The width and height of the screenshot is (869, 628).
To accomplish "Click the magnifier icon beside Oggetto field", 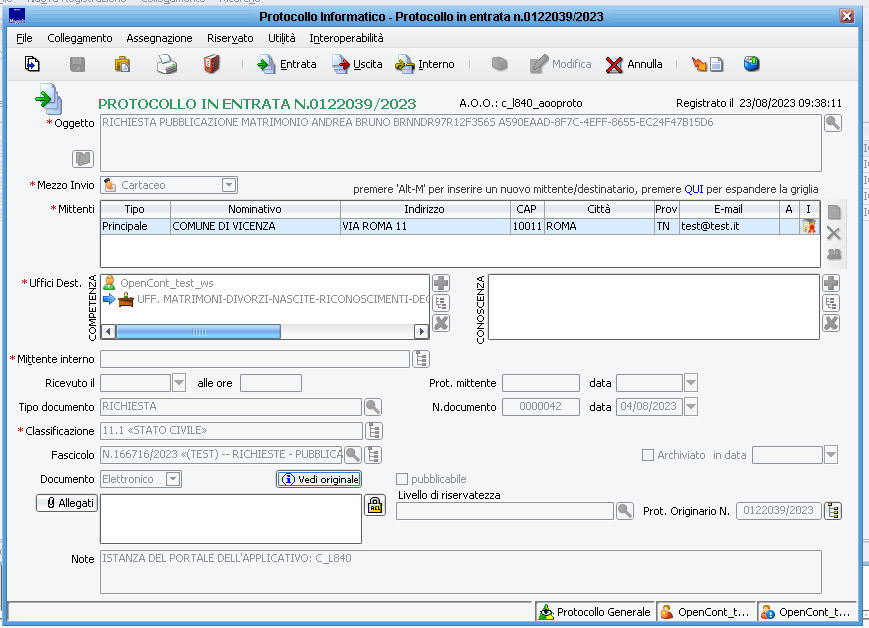I will (832, 123).
